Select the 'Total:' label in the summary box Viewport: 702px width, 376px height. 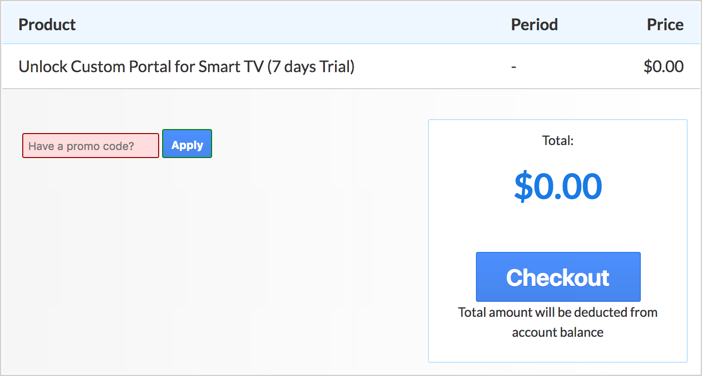(558, 141)
